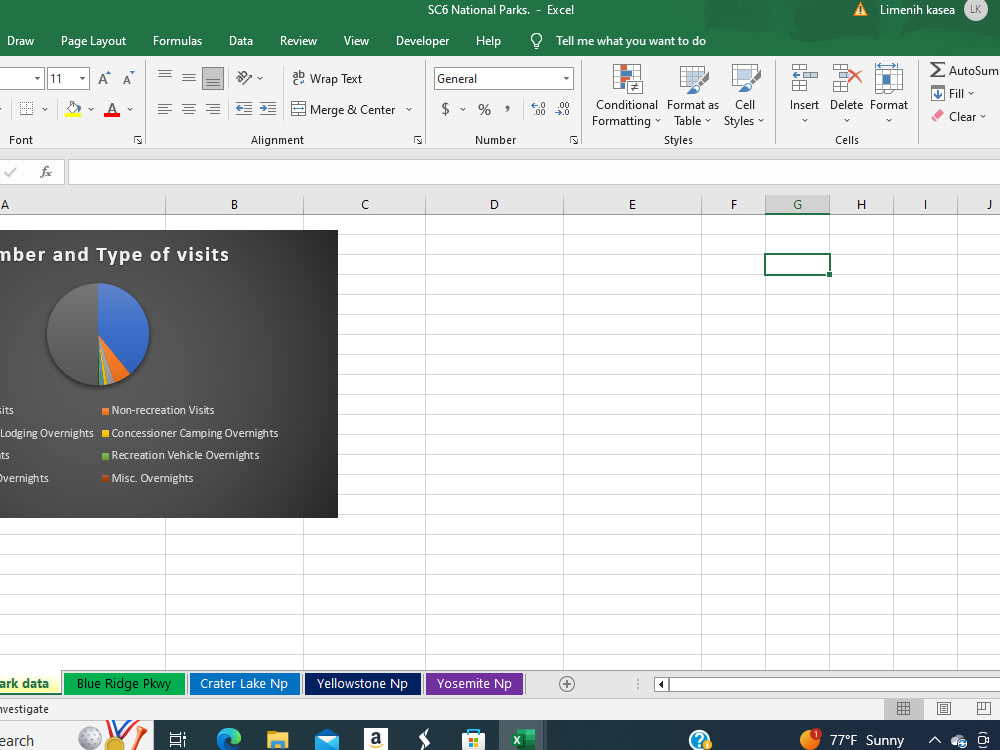Click the AutoSum button
The width and height of the screenshot is (1000, 750).
964,70
